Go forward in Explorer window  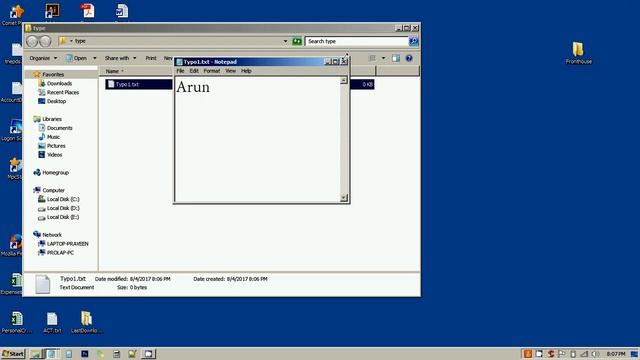coord(45,41)
